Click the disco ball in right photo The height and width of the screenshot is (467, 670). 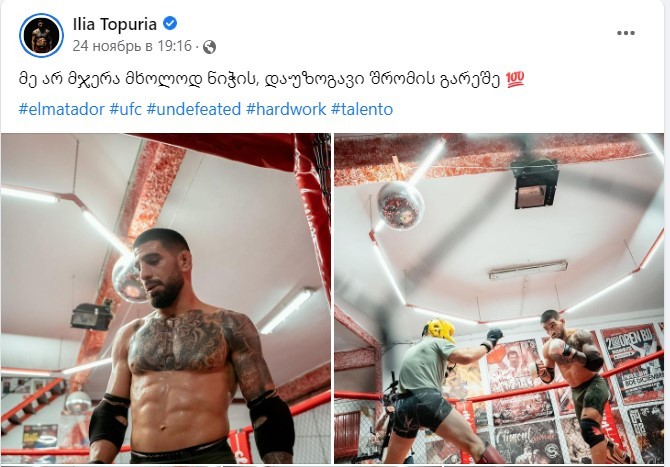(400, 205)
